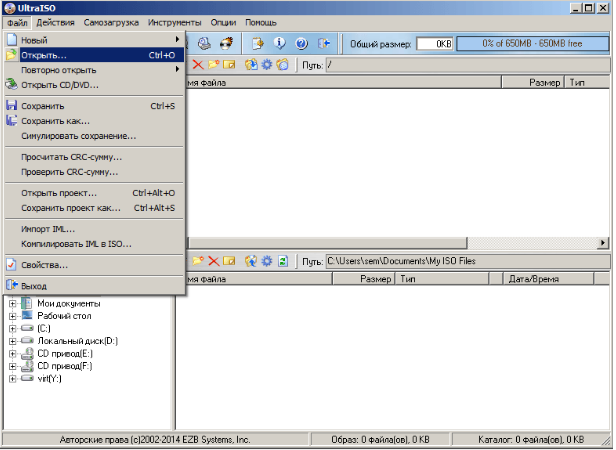The image size is (616, 450).
Task: Select Проверить CRC-сумму... entry
Action: point(94,172)
